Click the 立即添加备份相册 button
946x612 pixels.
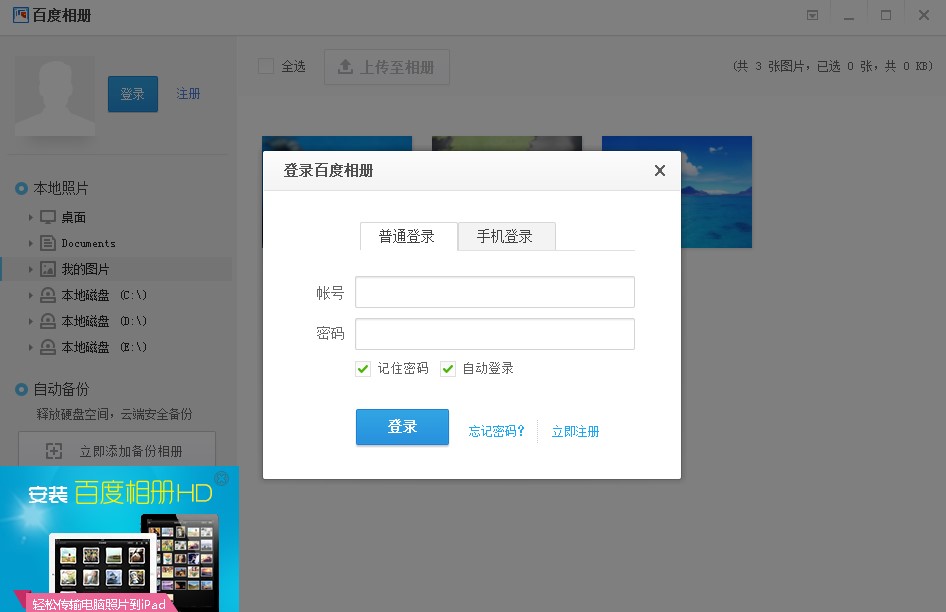(x=117, y=450)
